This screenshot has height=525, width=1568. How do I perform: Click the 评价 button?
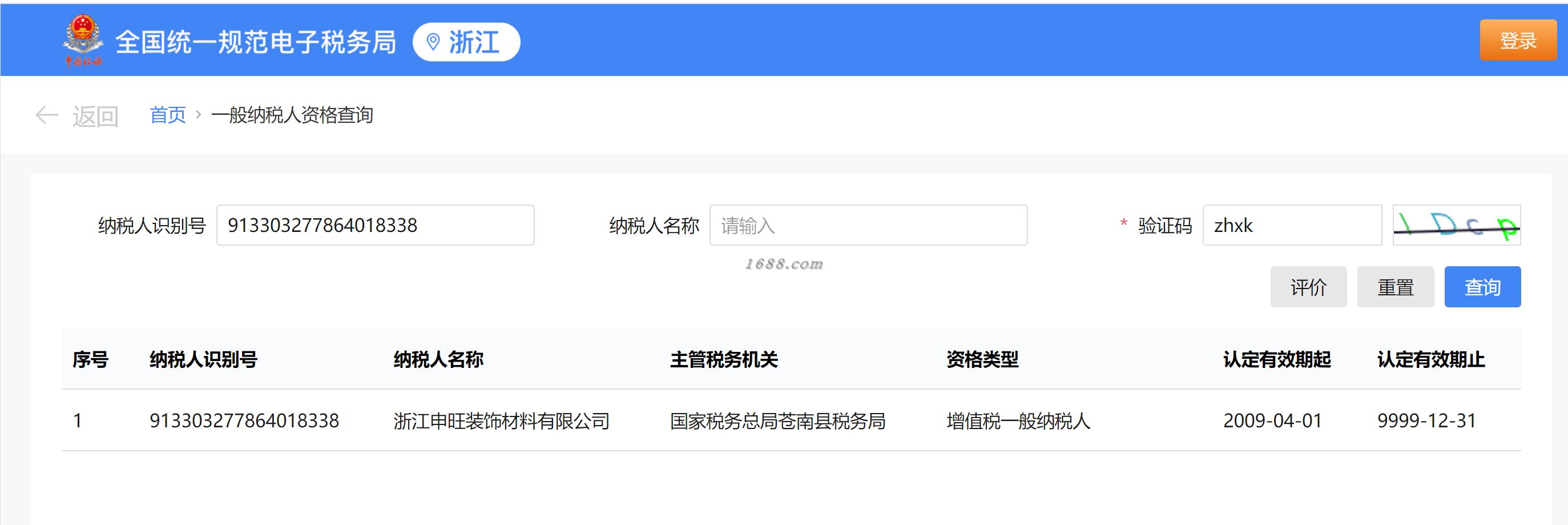[x=1309, y=287]
